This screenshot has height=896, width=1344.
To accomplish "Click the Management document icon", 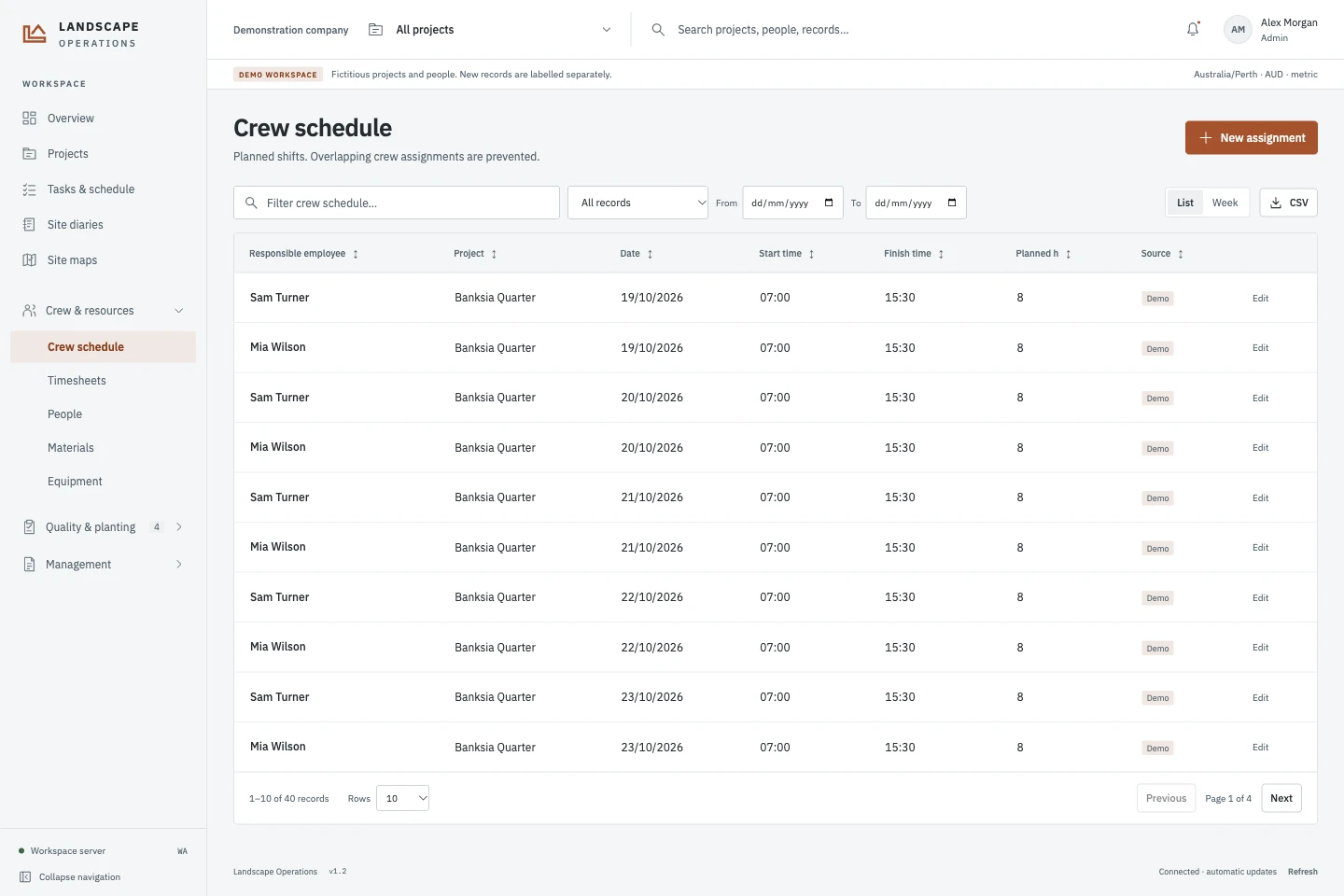I will pos(29,565).
